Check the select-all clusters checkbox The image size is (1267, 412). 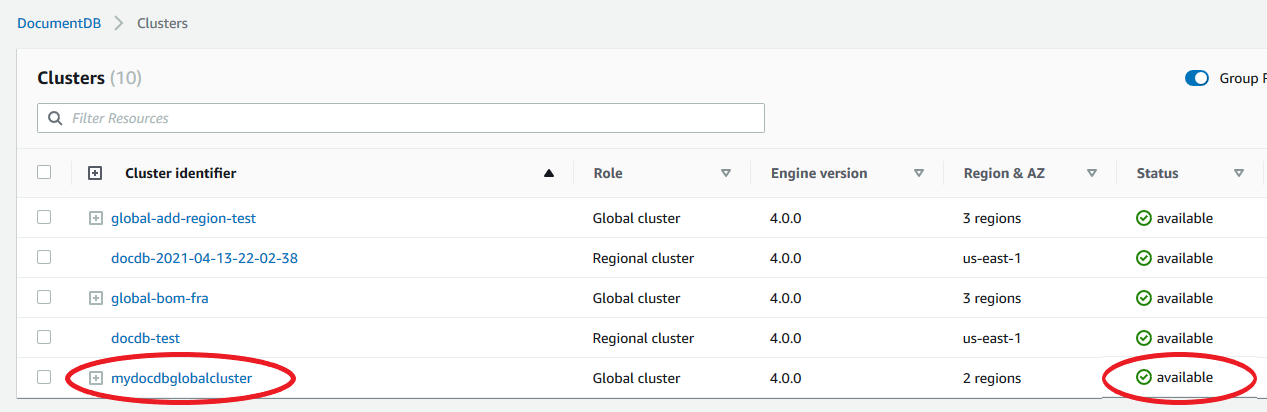point(44,172)
